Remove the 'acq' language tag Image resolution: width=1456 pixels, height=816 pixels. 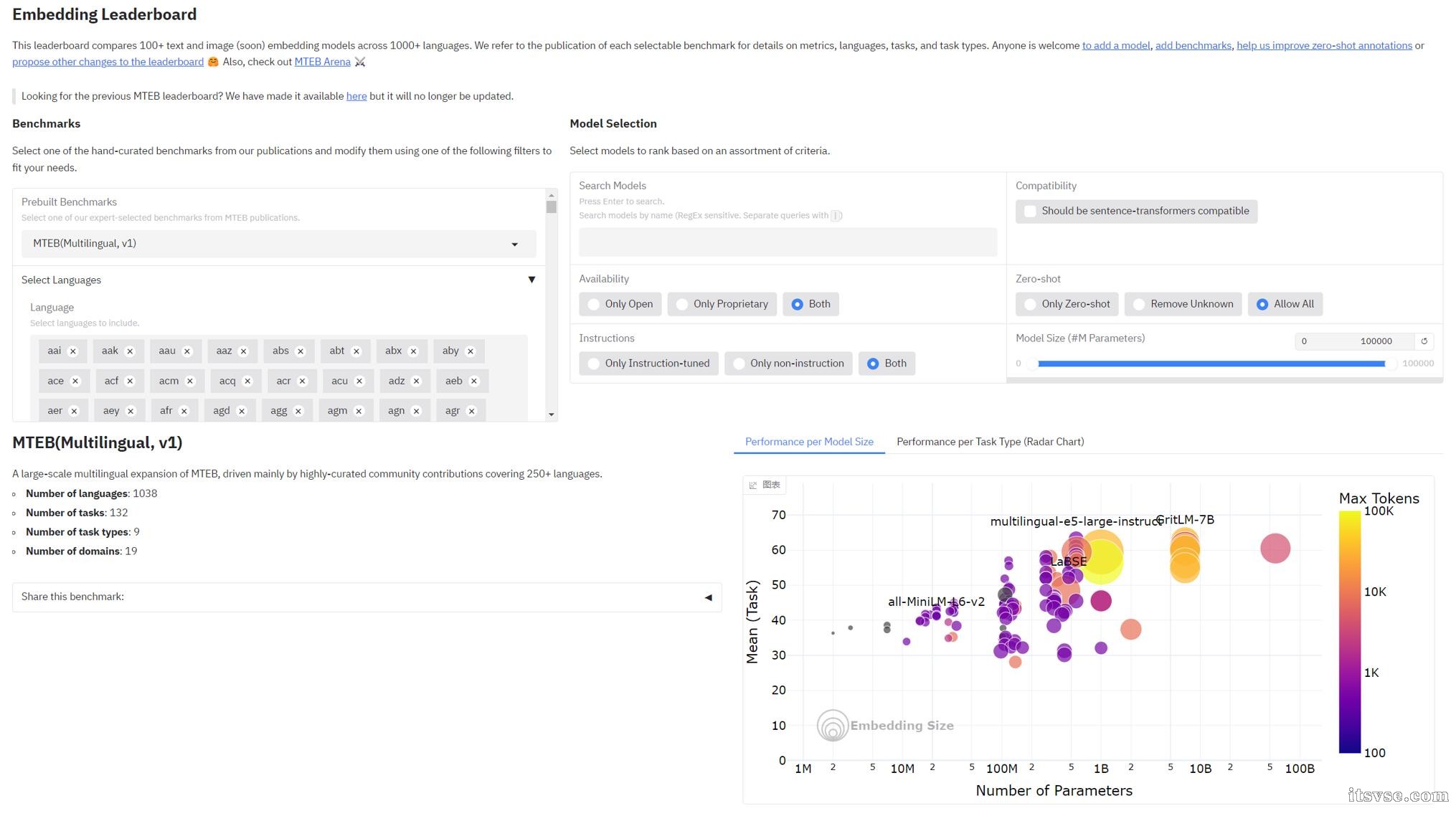click(x=247, y=381)
